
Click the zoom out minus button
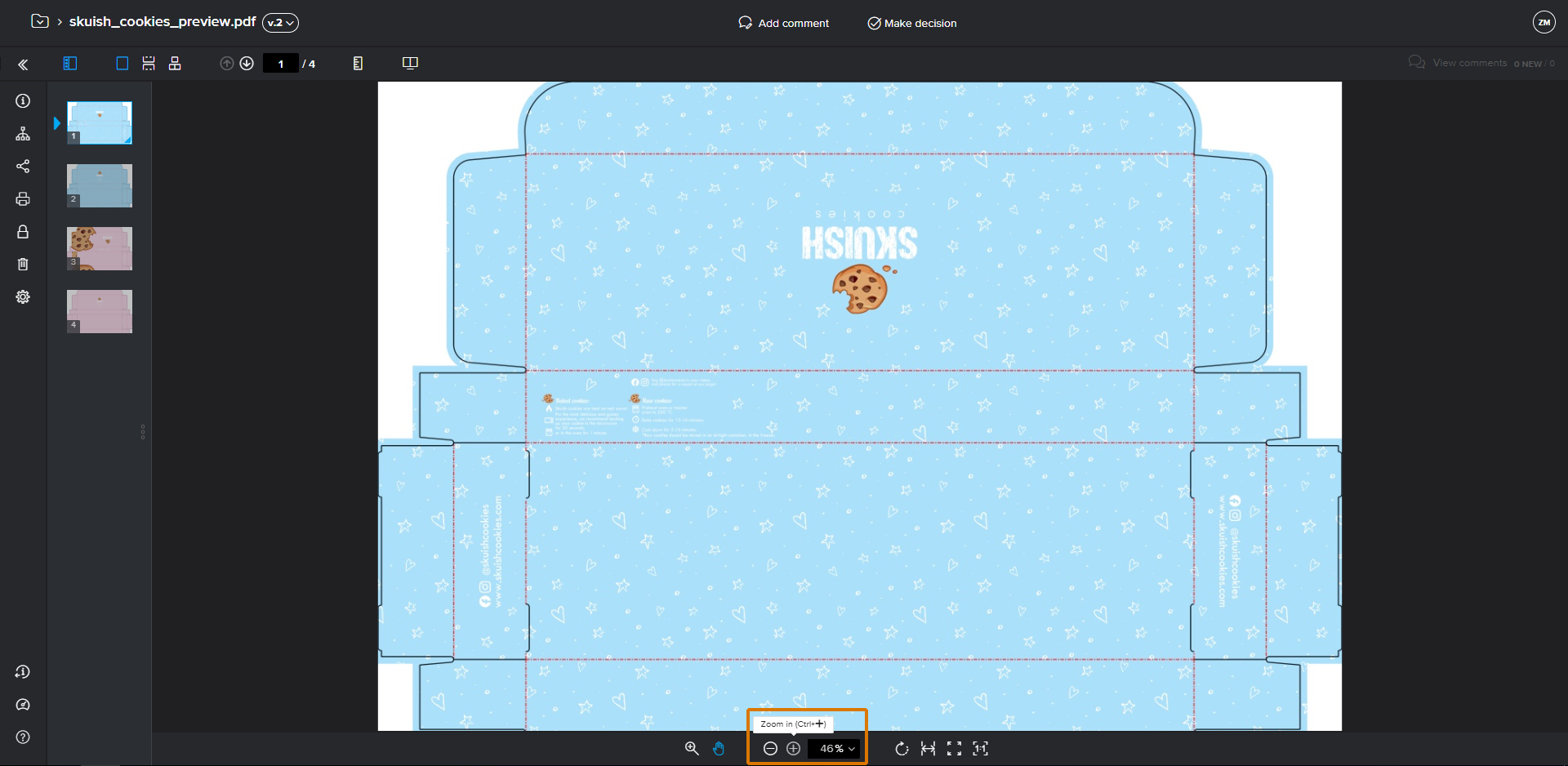770,748
